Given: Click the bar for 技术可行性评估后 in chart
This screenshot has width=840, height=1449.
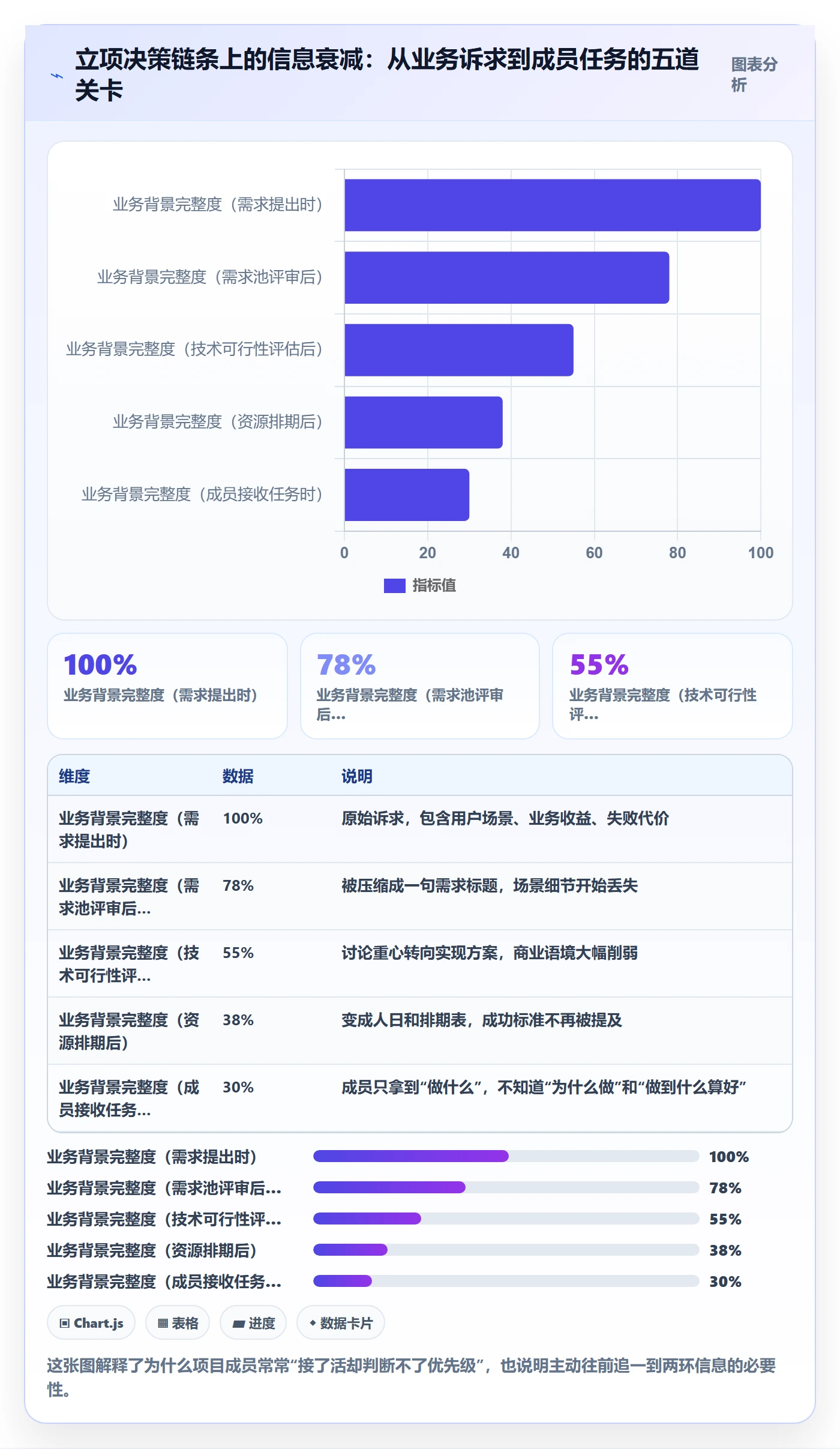Looking at the screenshot, I should point(459,350).
